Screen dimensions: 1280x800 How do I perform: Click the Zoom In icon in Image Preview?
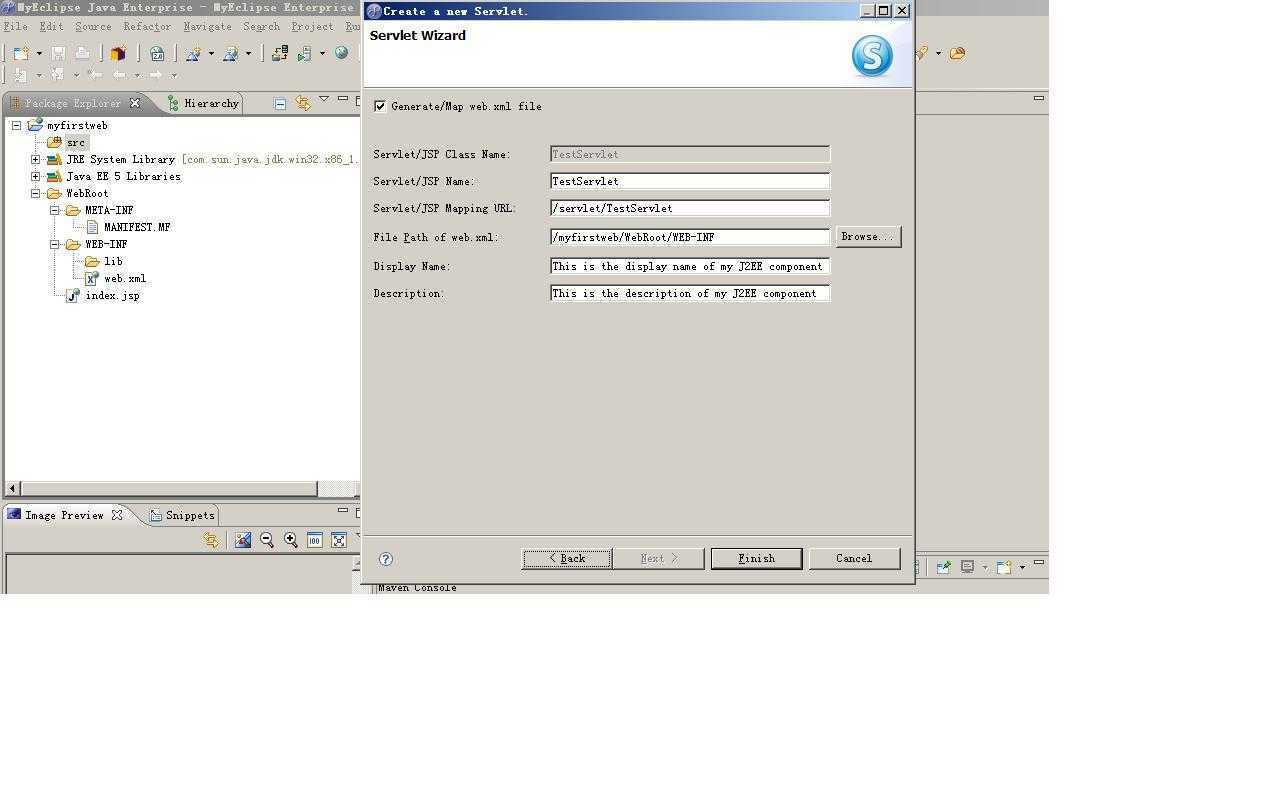(x=291, y=540)
